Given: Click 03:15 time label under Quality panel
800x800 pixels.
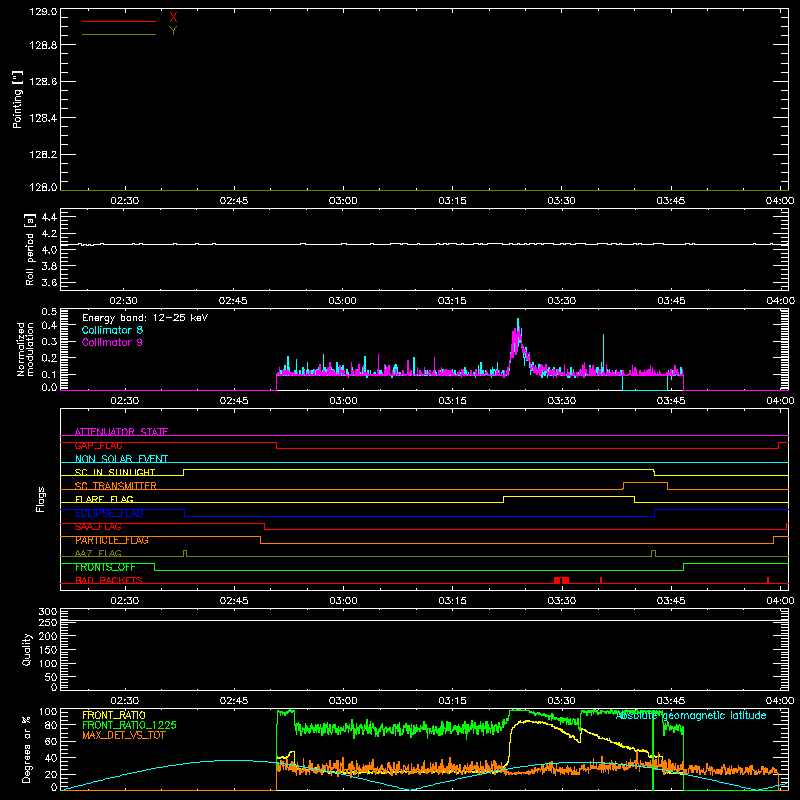Looking at the screenshot, I should pos(452,701).
